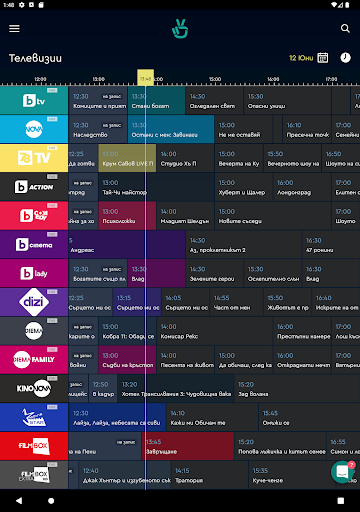
Task: Select the NOVA channel logo
Action: tap(34, 129)
